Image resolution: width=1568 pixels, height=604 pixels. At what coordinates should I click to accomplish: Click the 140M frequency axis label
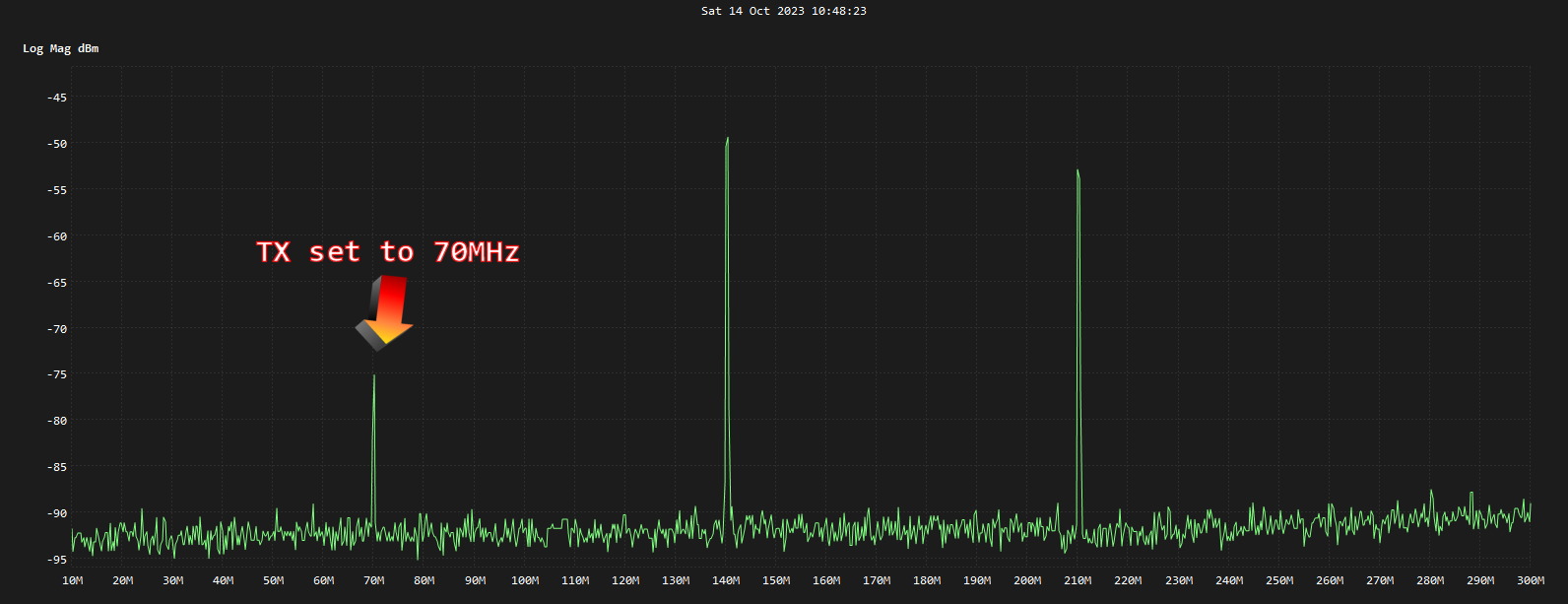(726, 580)
